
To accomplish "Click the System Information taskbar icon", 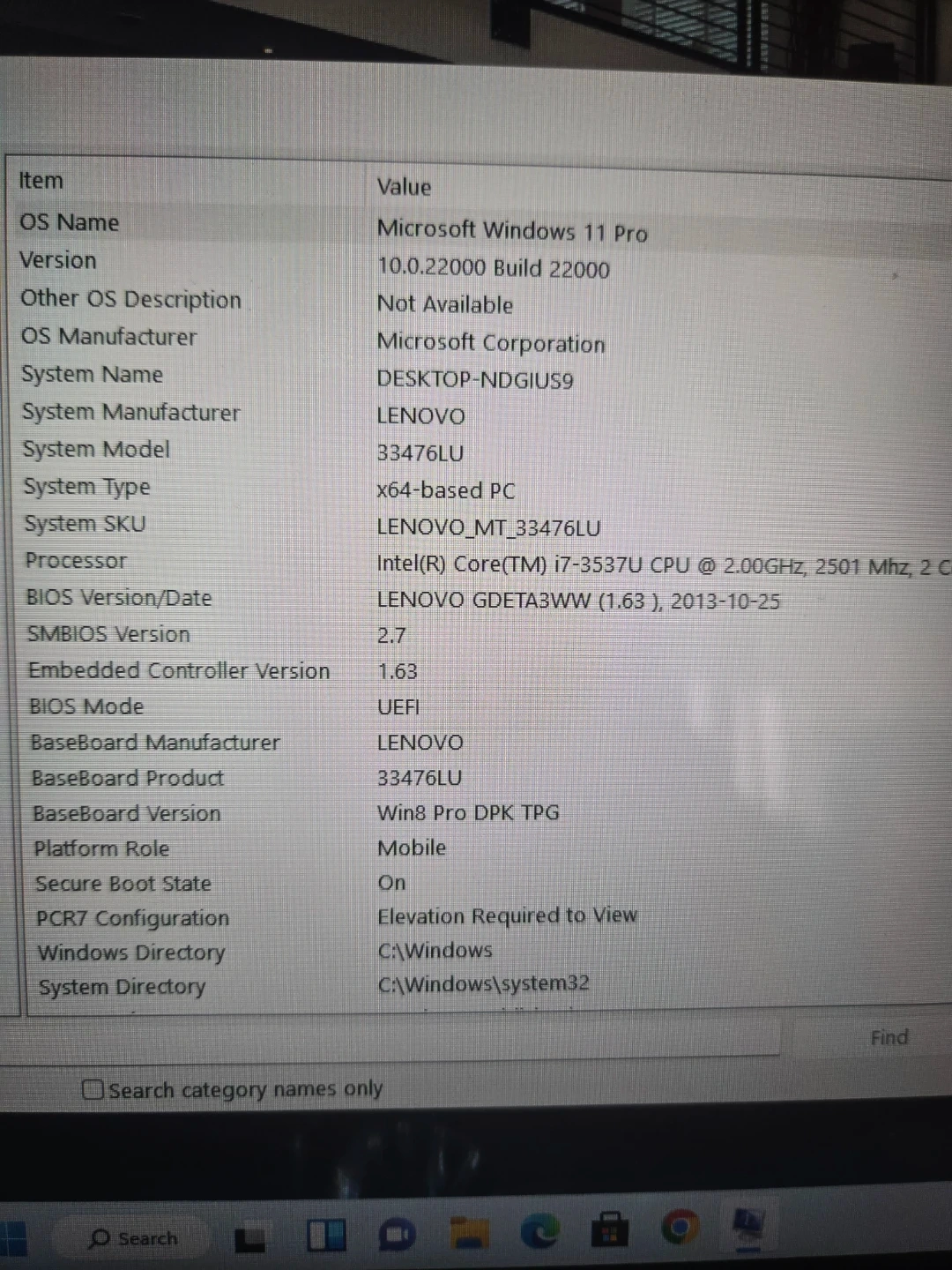I will coord(747,1225).
